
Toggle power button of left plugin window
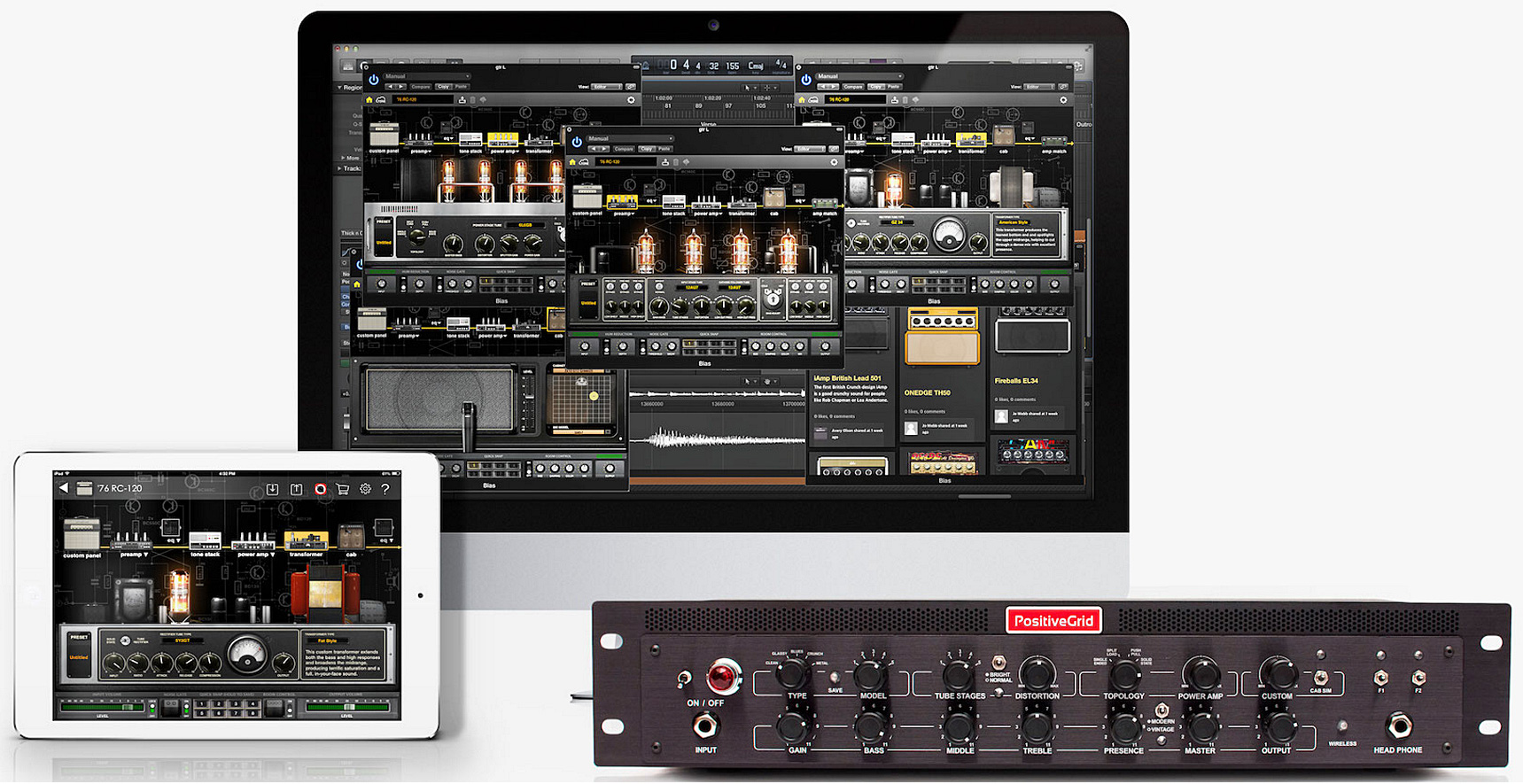click(x=374, y=80)
